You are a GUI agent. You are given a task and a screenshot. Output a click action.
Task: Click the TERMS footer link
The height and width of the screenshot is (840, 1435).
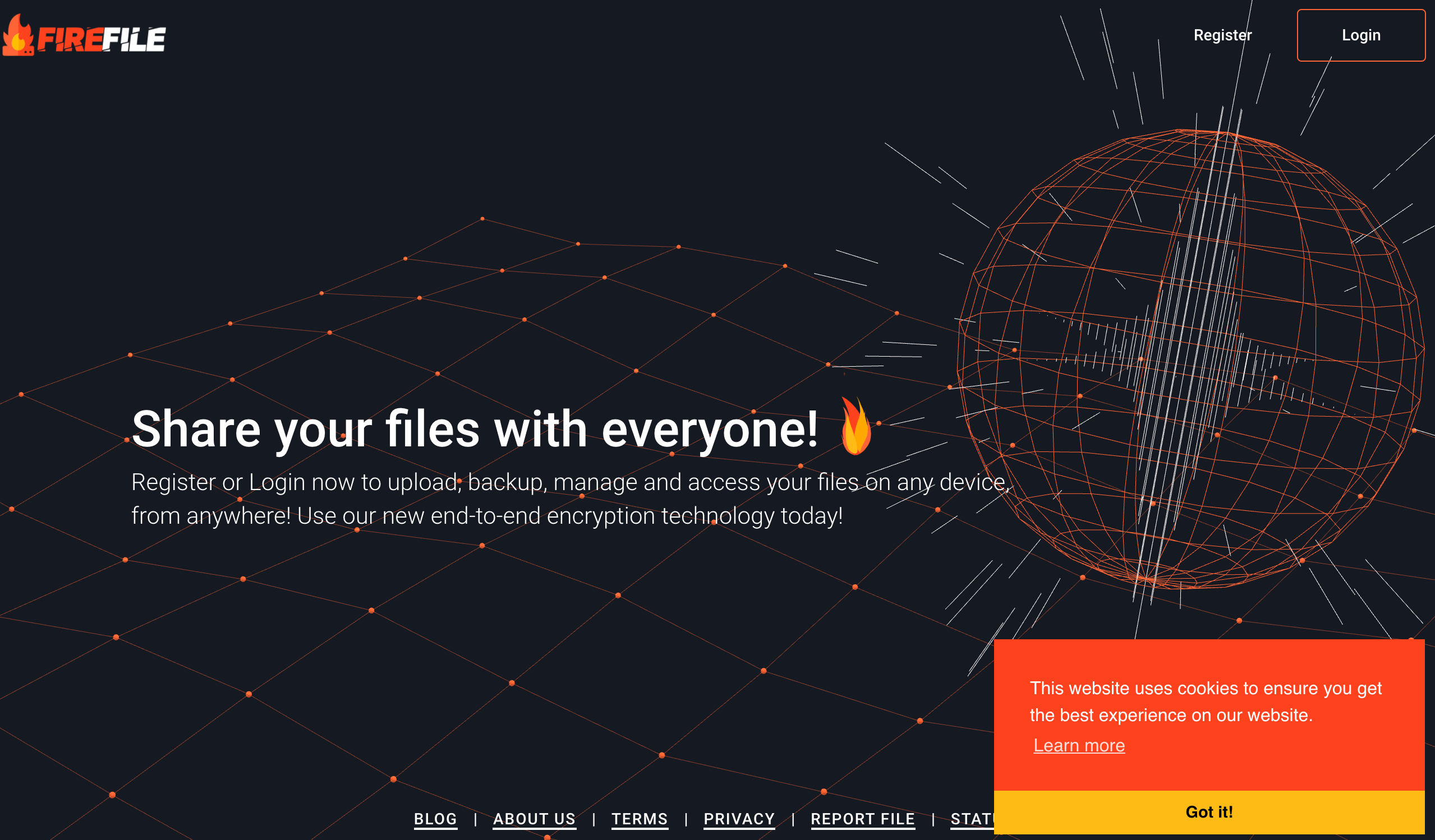637,818
